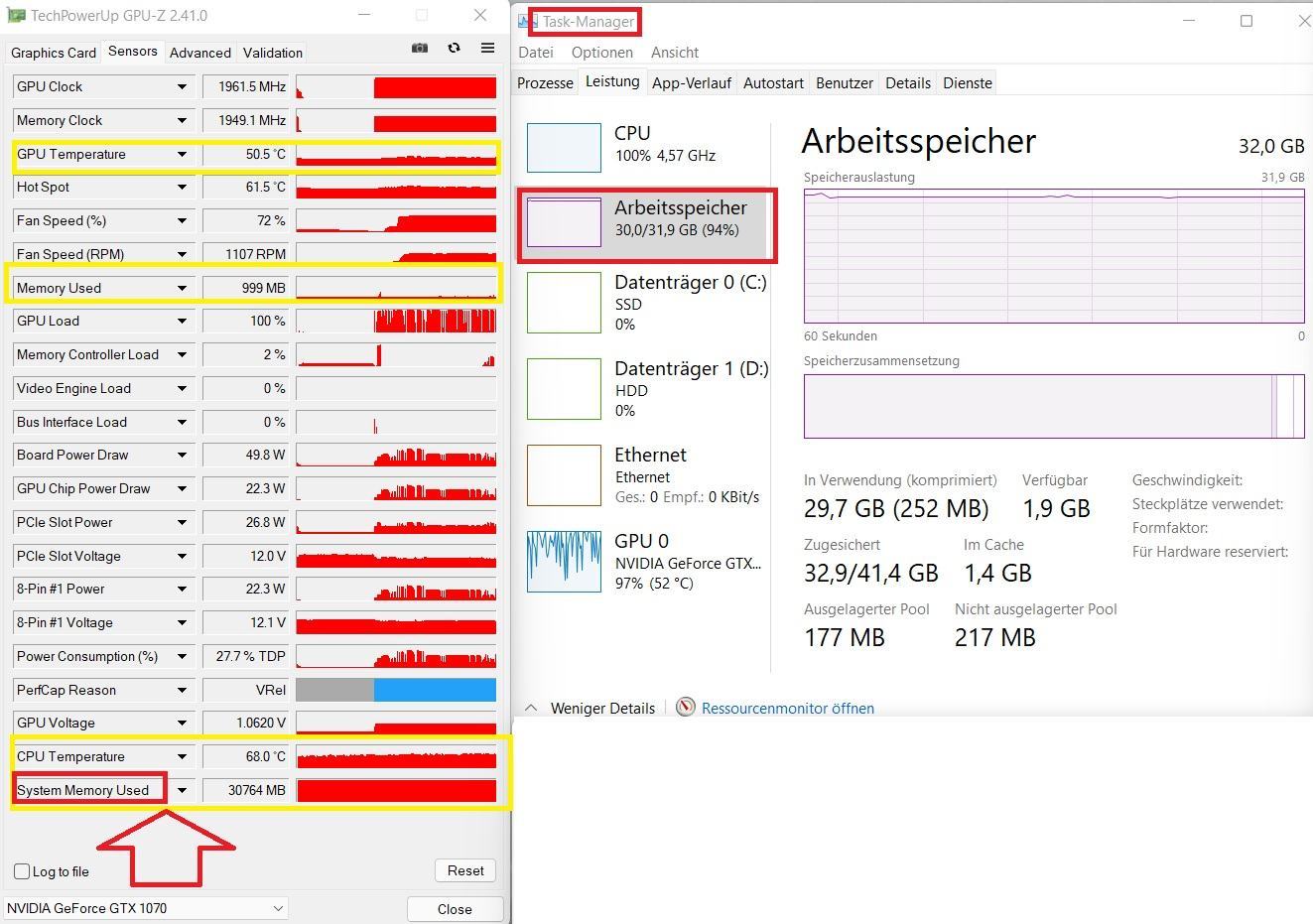Open the Memory Used sensor dropdown
1313x924 pixels.
click(x=182, y=289)
